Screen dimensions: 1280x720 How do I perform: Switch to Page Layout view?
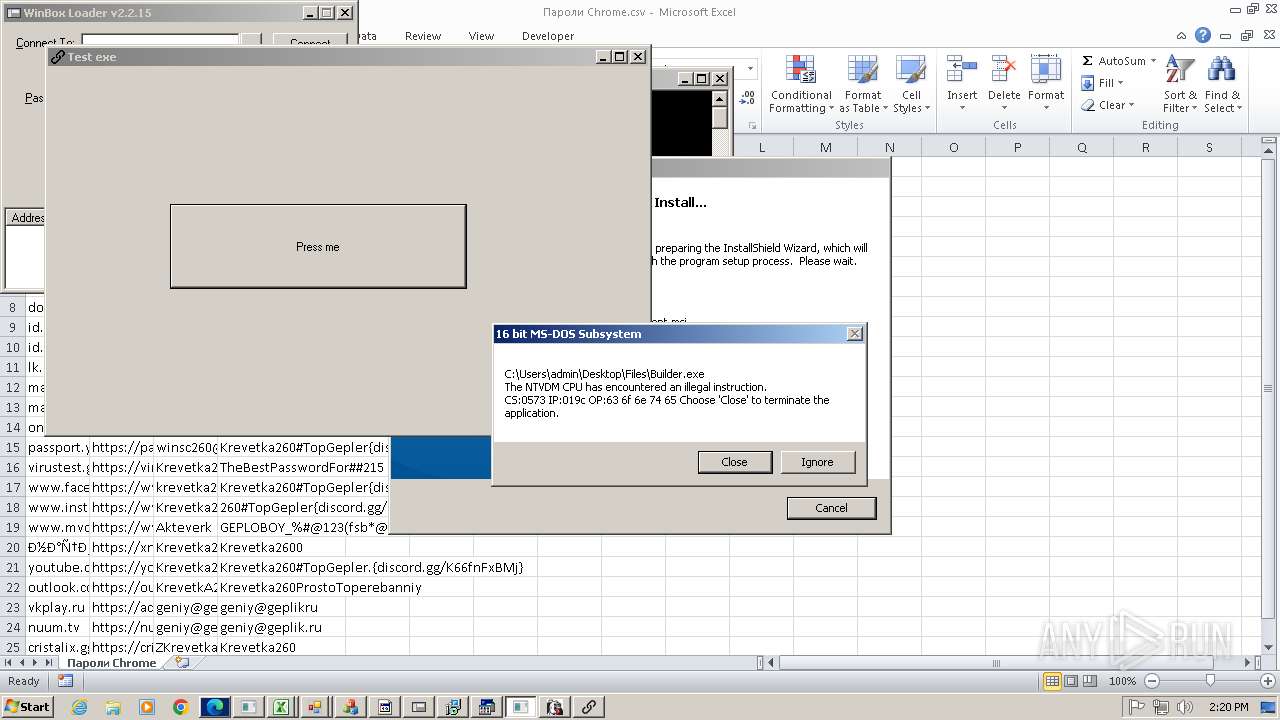1071,681
